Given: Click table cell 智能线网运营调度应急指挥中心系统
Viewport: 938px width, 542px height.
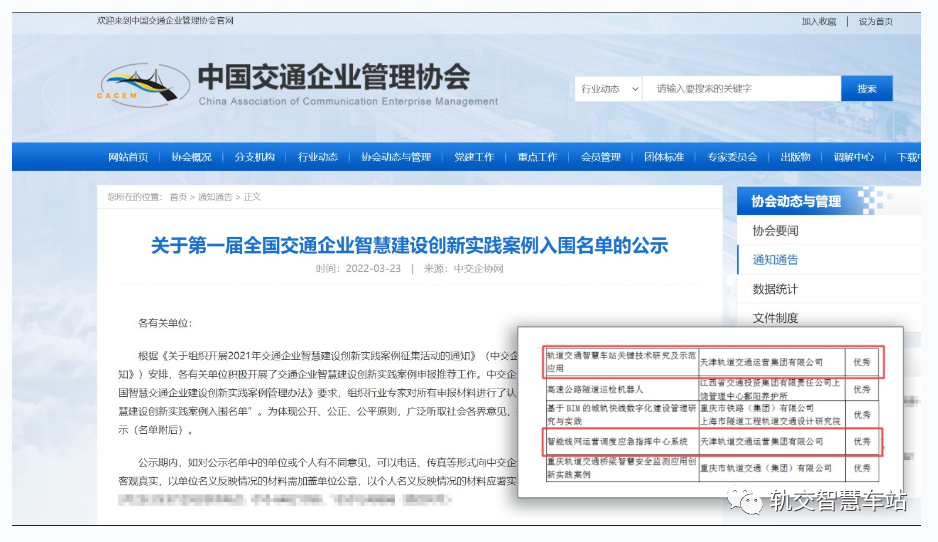Looking at the screenshot, I should coord(617,441).
